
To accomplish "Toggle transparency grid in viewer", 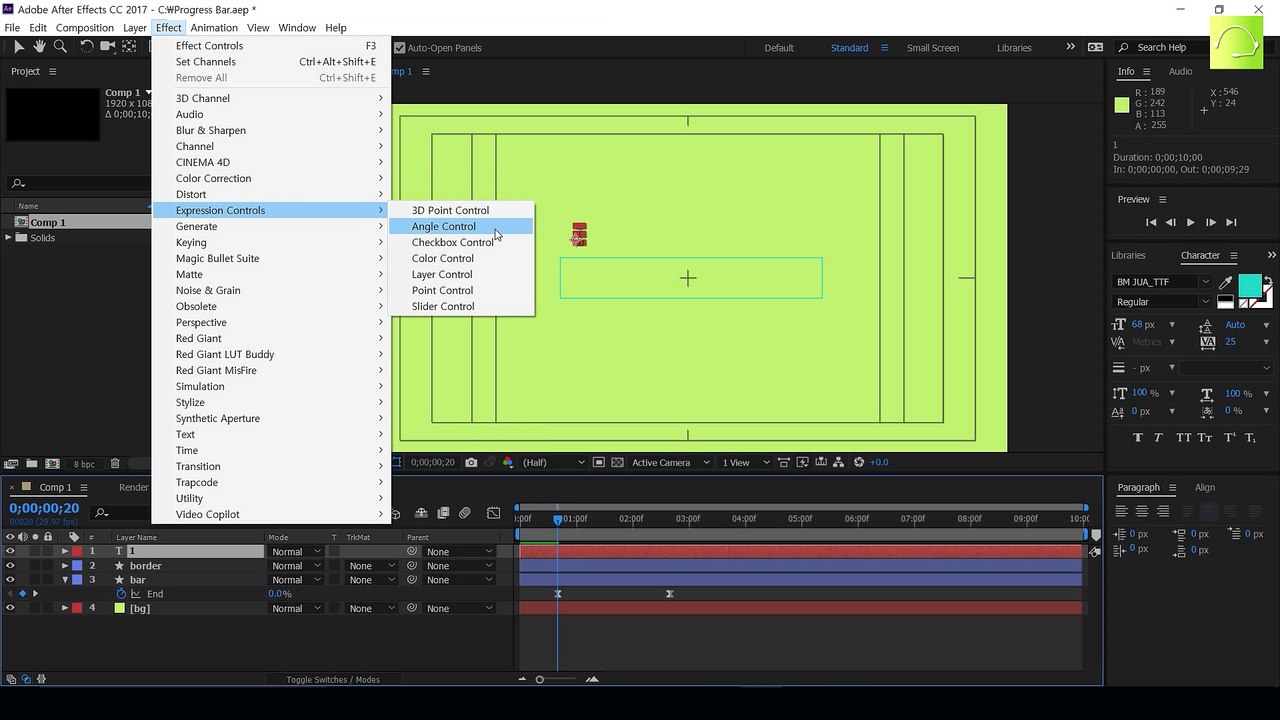I will [x=617, y=463].
